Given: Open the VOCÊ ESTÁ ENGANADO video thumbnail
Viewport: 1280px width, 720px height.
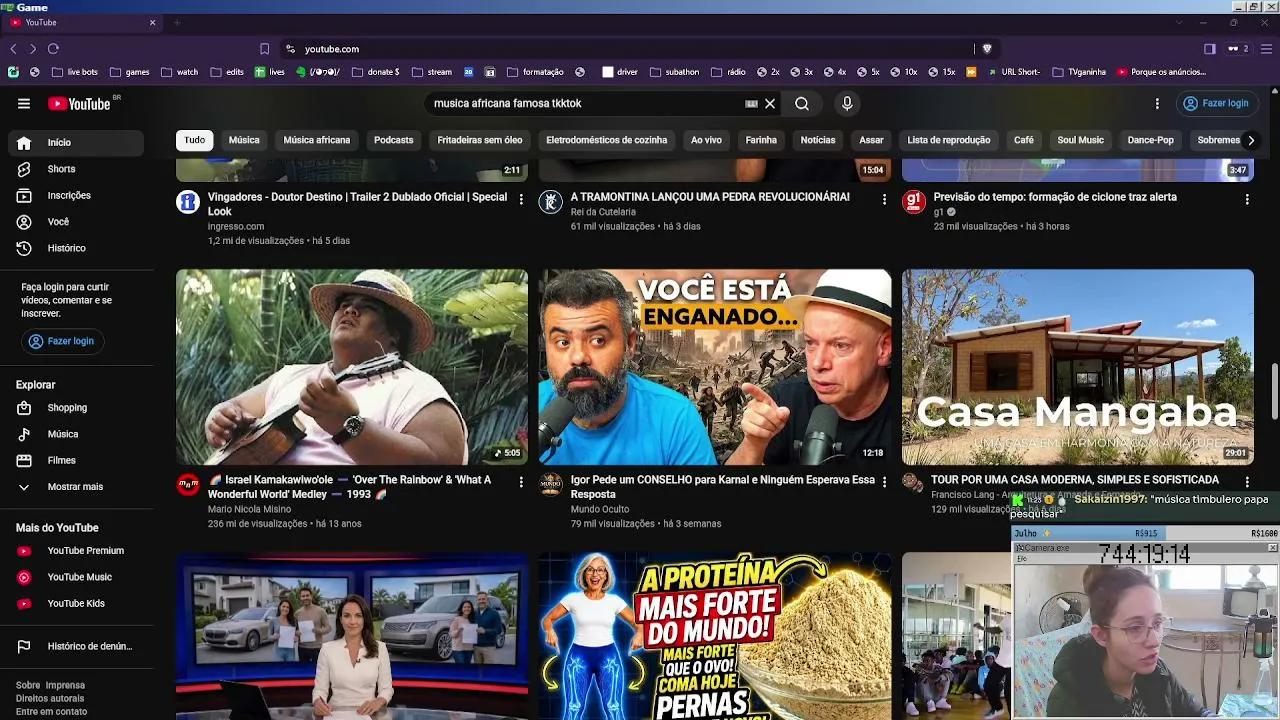Looking at the screenshot, I should tap(715, 367).
